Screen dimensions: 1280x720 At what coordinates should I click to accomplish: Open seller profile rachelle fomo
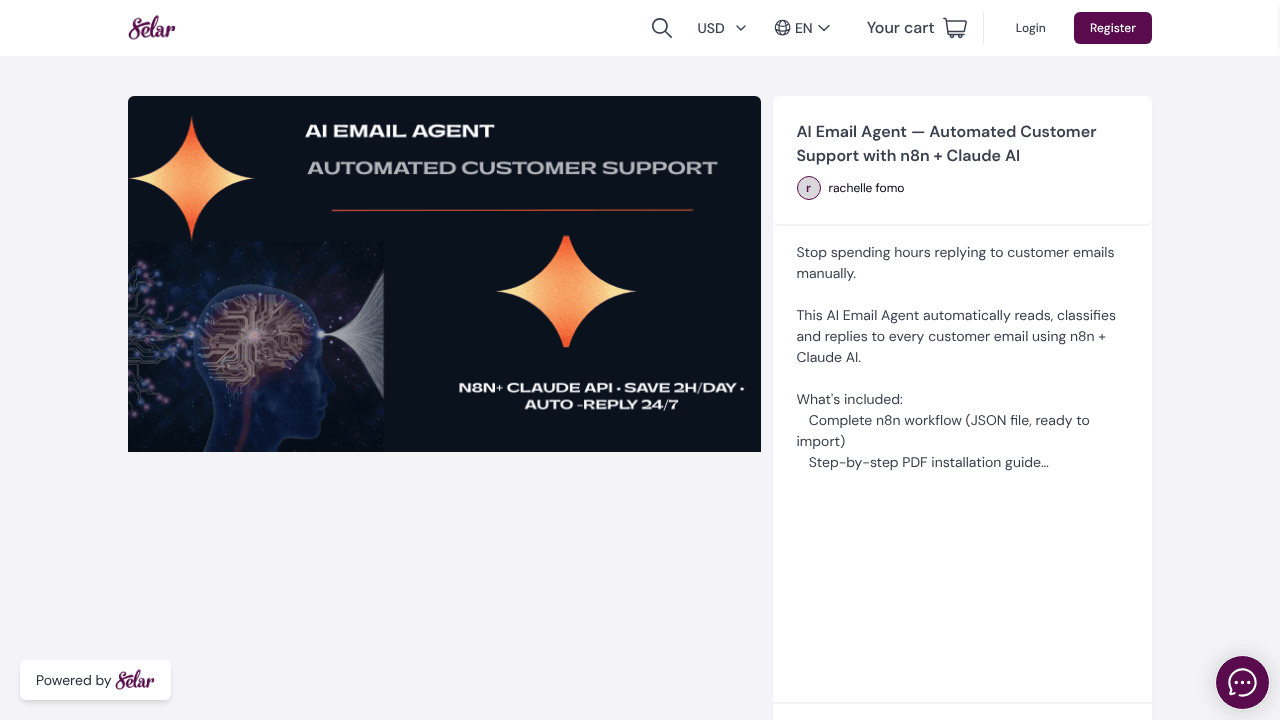[866, 188]
